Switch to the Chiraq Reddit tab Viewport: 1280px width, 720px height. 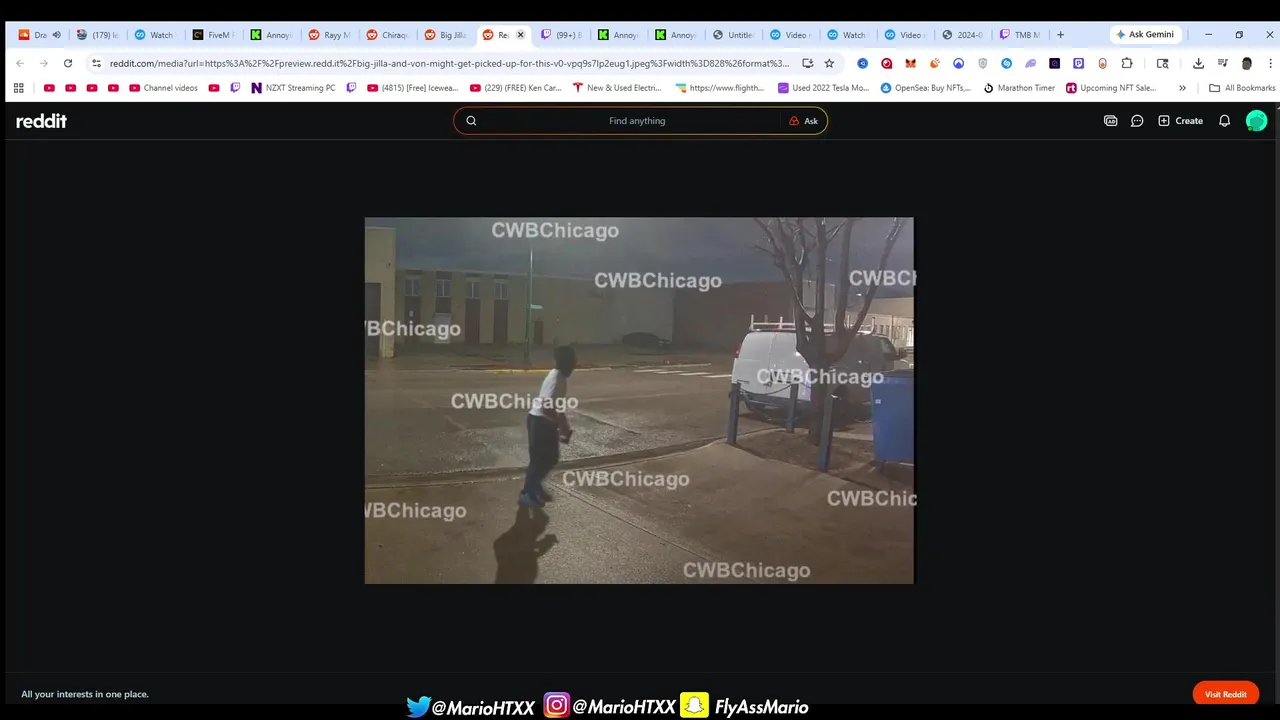coord(388,35)
